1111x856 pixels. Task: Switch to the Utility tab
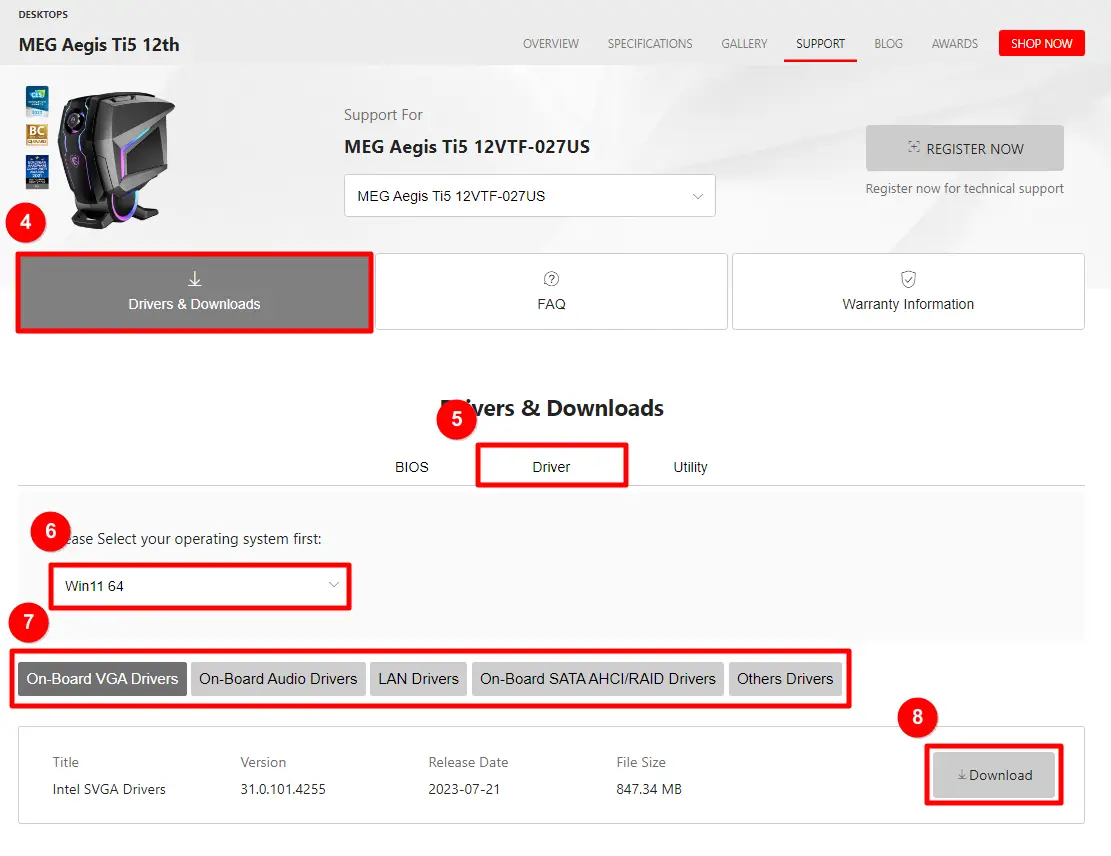pyautogui.click(x=690, y=467)
